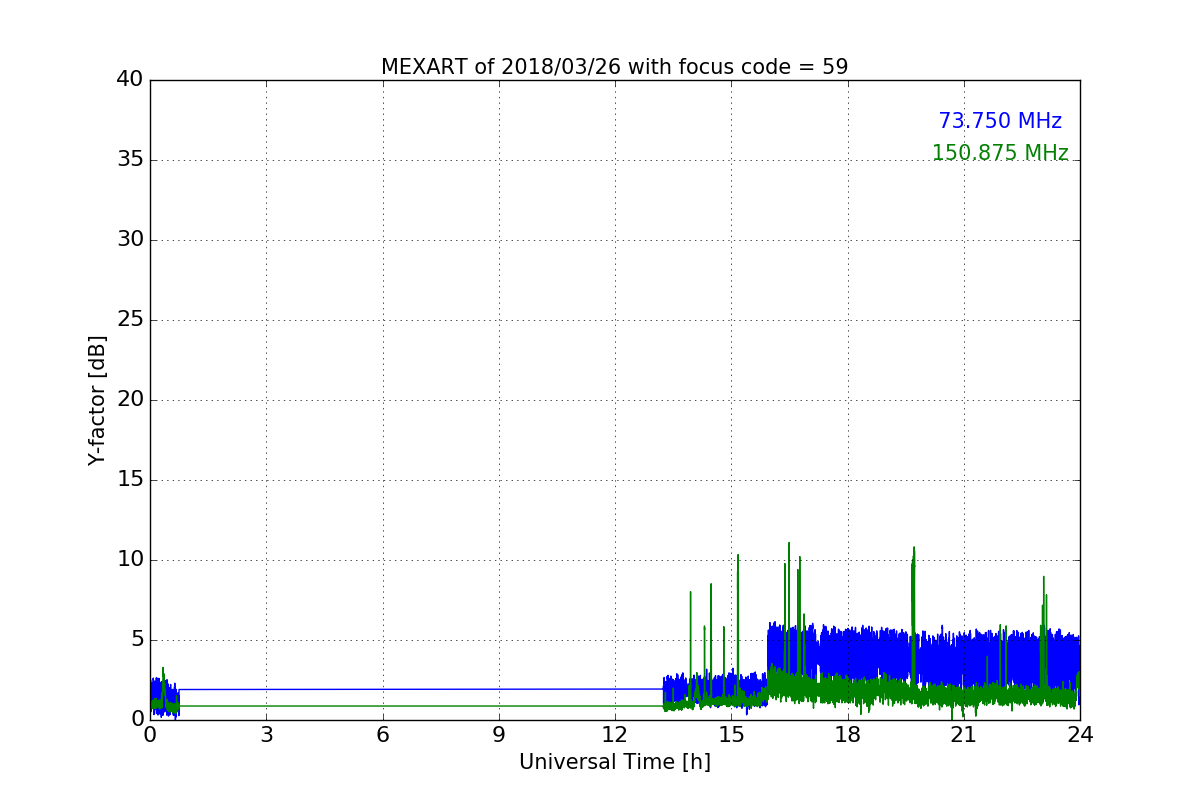Click x-axis tick value 9
1200x800 pixels.
499,735
